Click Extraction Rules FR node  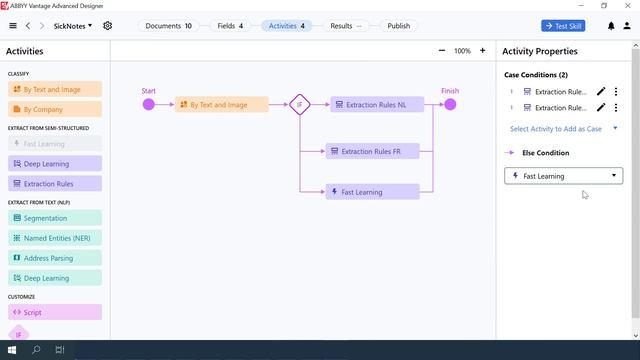pyautogui.click(x=372, y=151)
